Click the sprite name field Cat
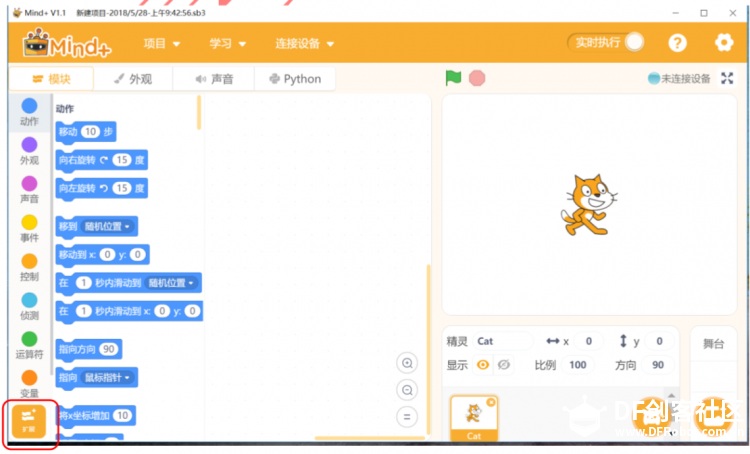Image resolution: width=750 pixels, height=454 pixels. click(x=503, y=341)
